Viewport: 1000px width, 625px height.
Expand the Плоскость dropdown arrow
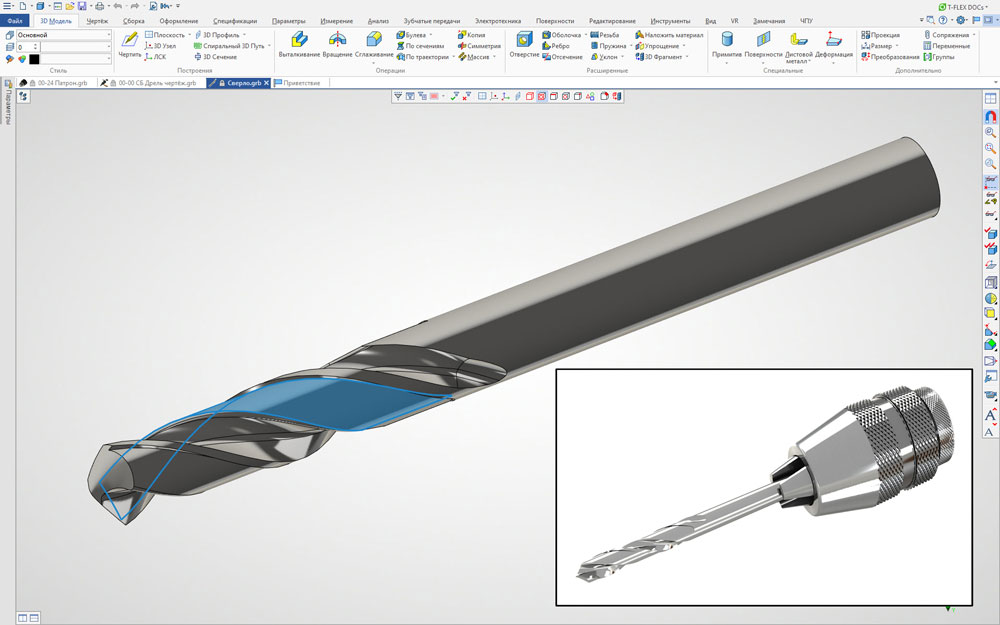[x=190, y=35]
